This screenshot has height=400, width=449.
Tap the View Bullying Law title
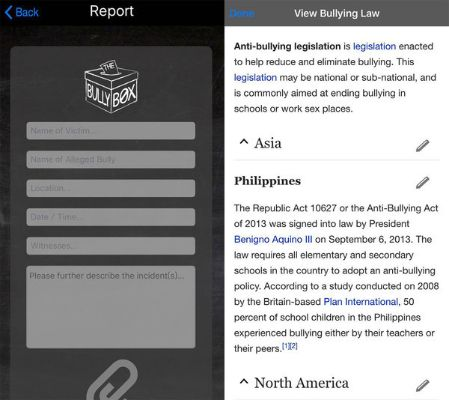[337, 13]
